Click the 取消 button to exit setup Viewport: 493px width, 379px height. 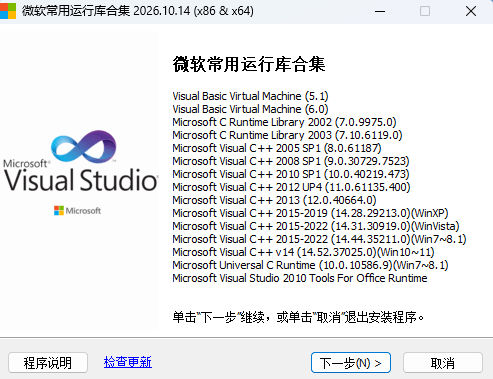tap(443, 362)
